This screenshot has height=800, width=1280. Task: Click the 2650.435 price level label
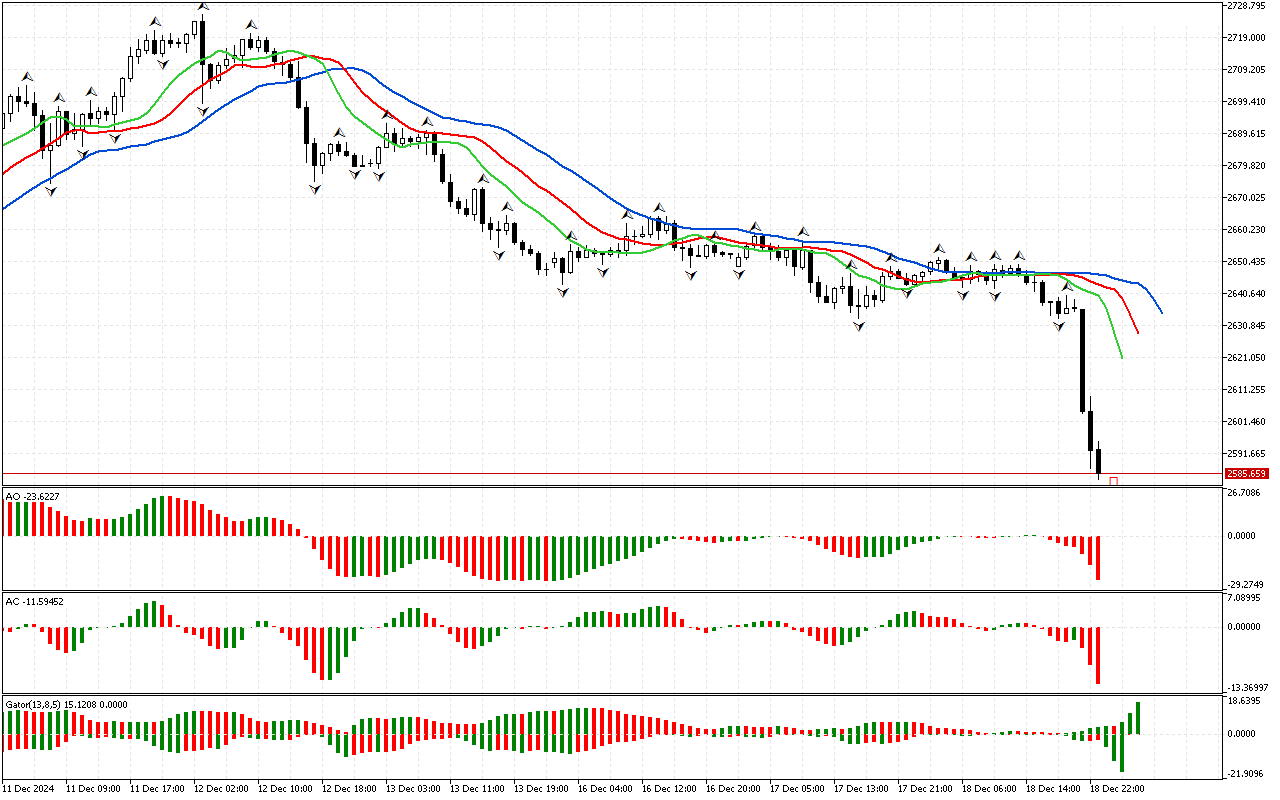(1247, 262)
